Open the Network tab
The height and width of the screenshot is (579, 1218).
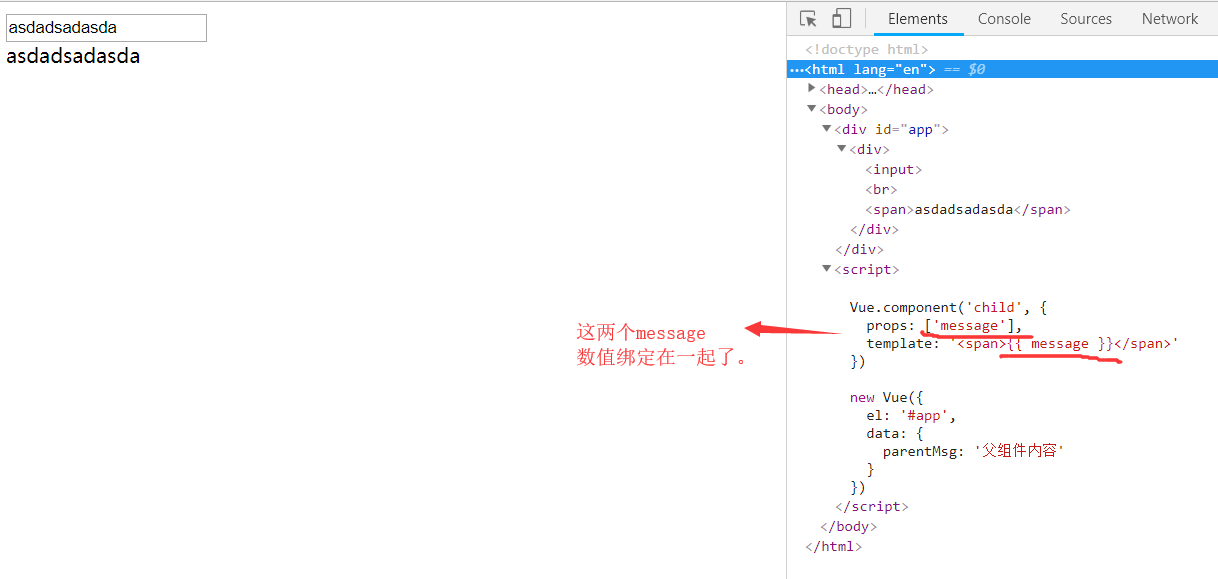(x=1169, y=19)
